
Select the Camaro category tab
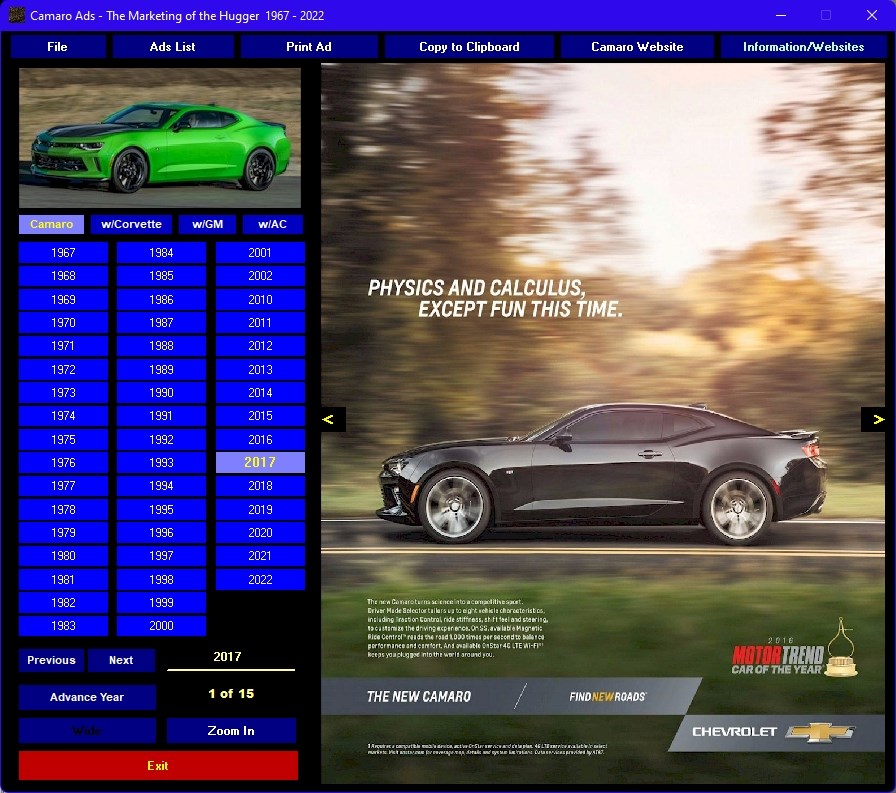coord(51,225)
